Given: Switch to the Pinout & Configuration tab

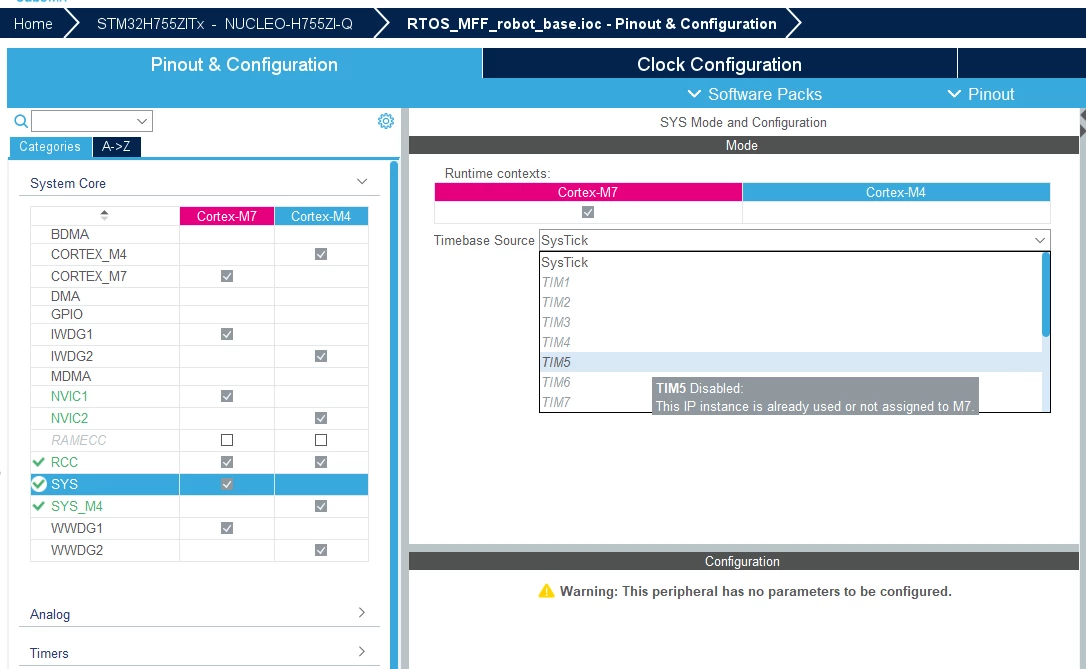Looking at the screenshot, I should tap(244, 64).
